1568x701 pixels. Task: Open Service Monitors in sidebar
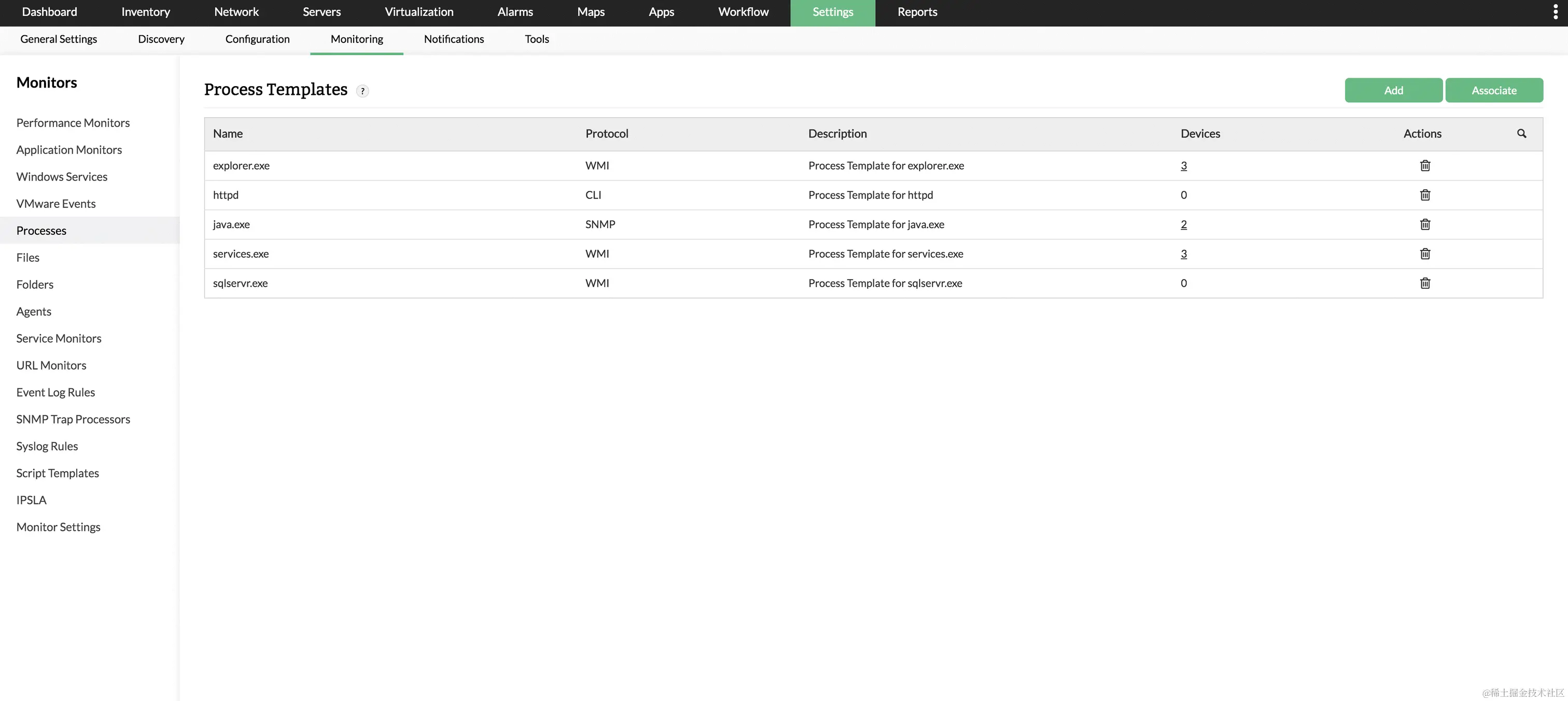point(59,339)
